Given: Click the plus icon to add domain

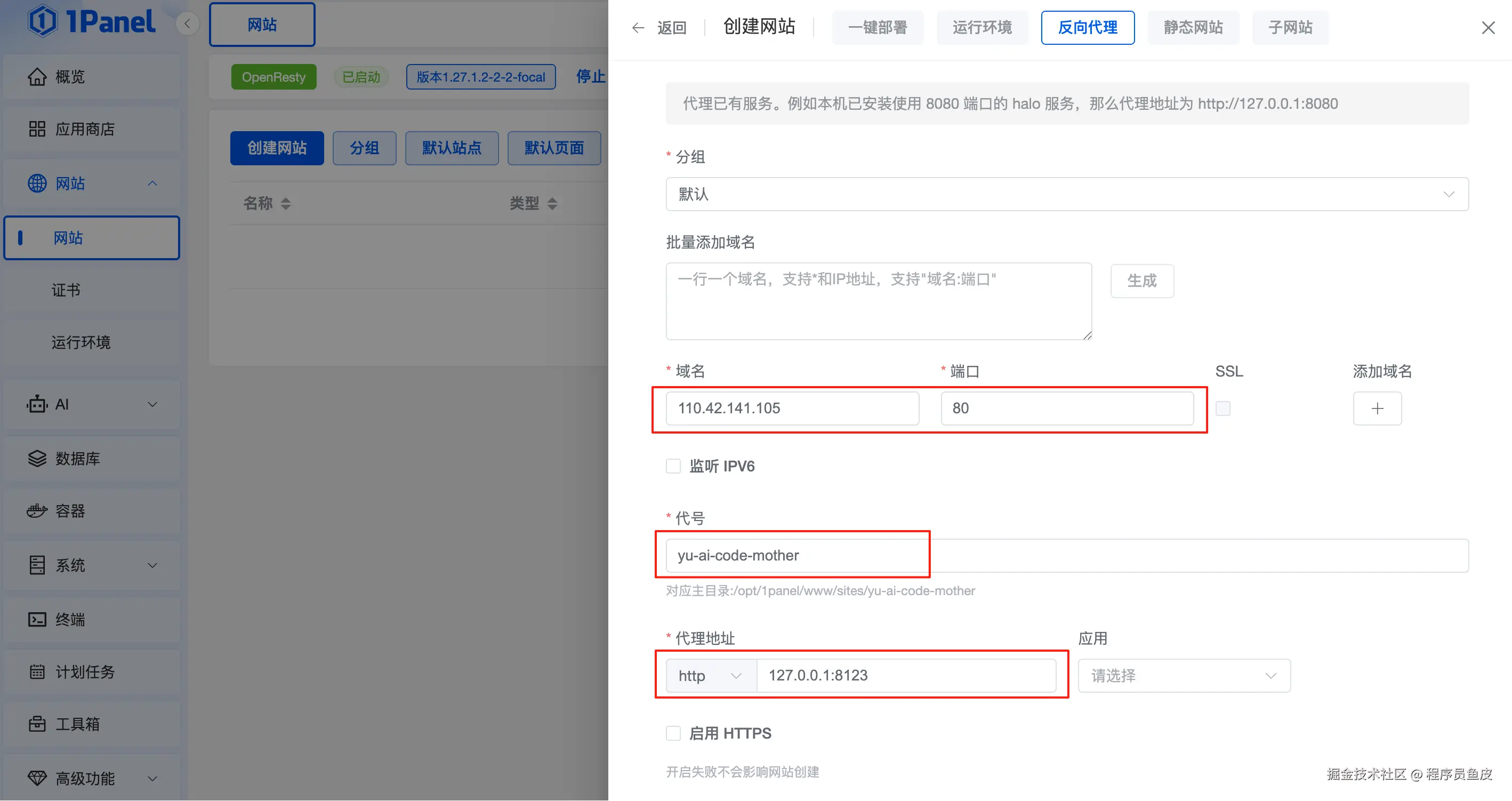Looking at the screenshot, I should coord(1377,408).
